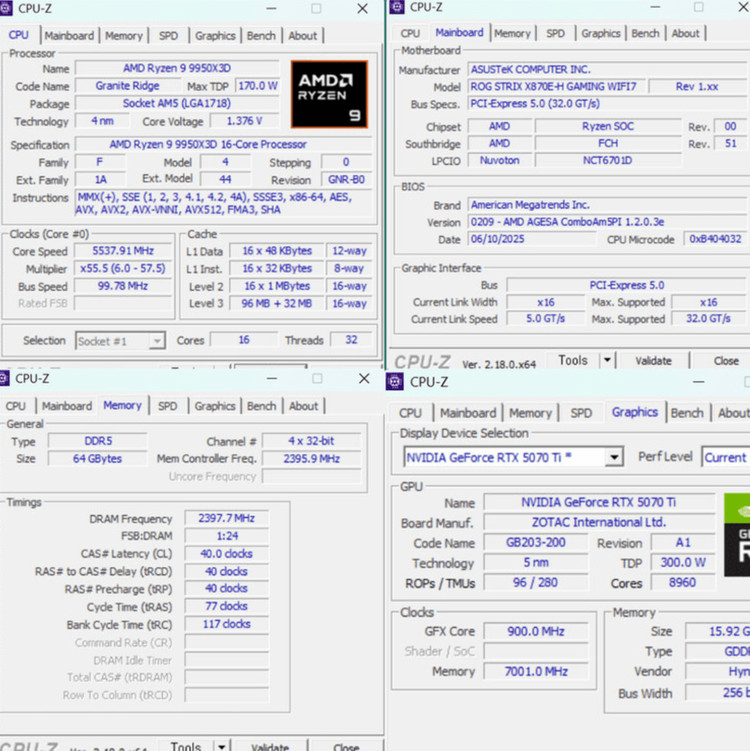
Task: Click Core Speed 5537.91 MHz value
Action: pos(123,251)
